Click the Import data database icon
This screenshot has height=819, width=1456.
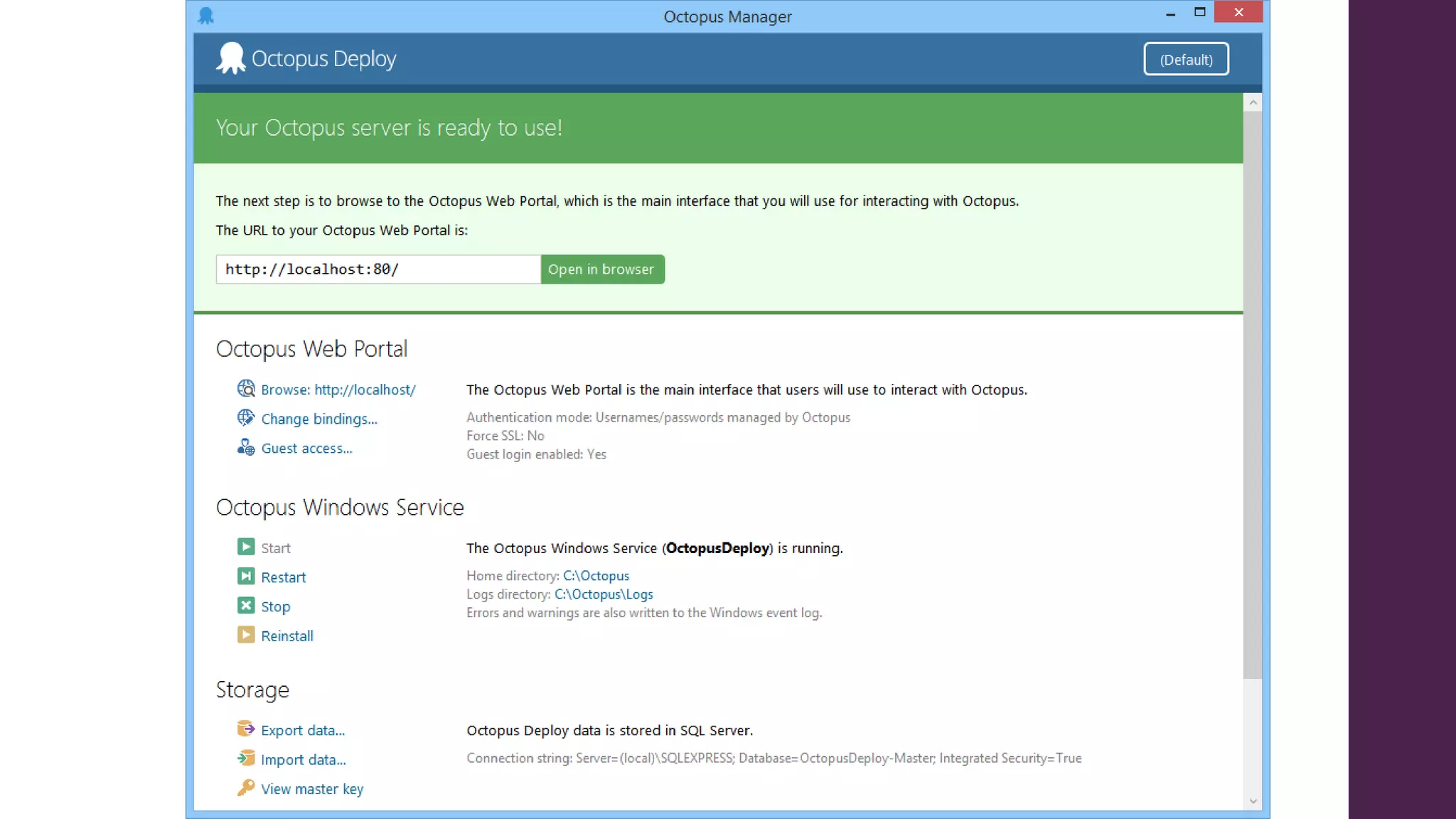pos(246,759)
